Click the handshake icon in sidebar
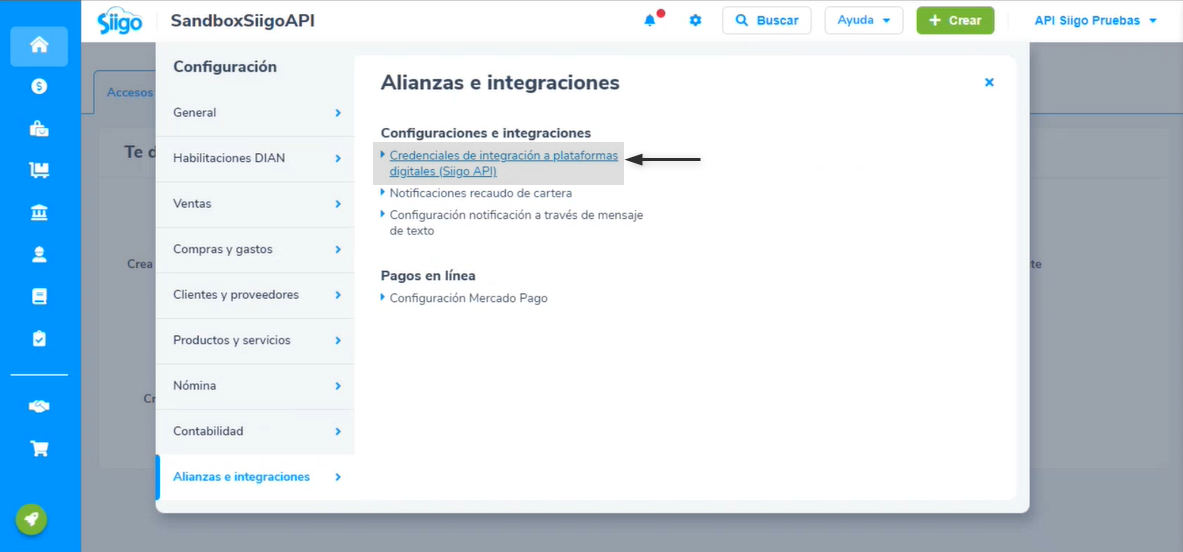The width and height of the screenshot is (1183, 552). click(39, 406)
